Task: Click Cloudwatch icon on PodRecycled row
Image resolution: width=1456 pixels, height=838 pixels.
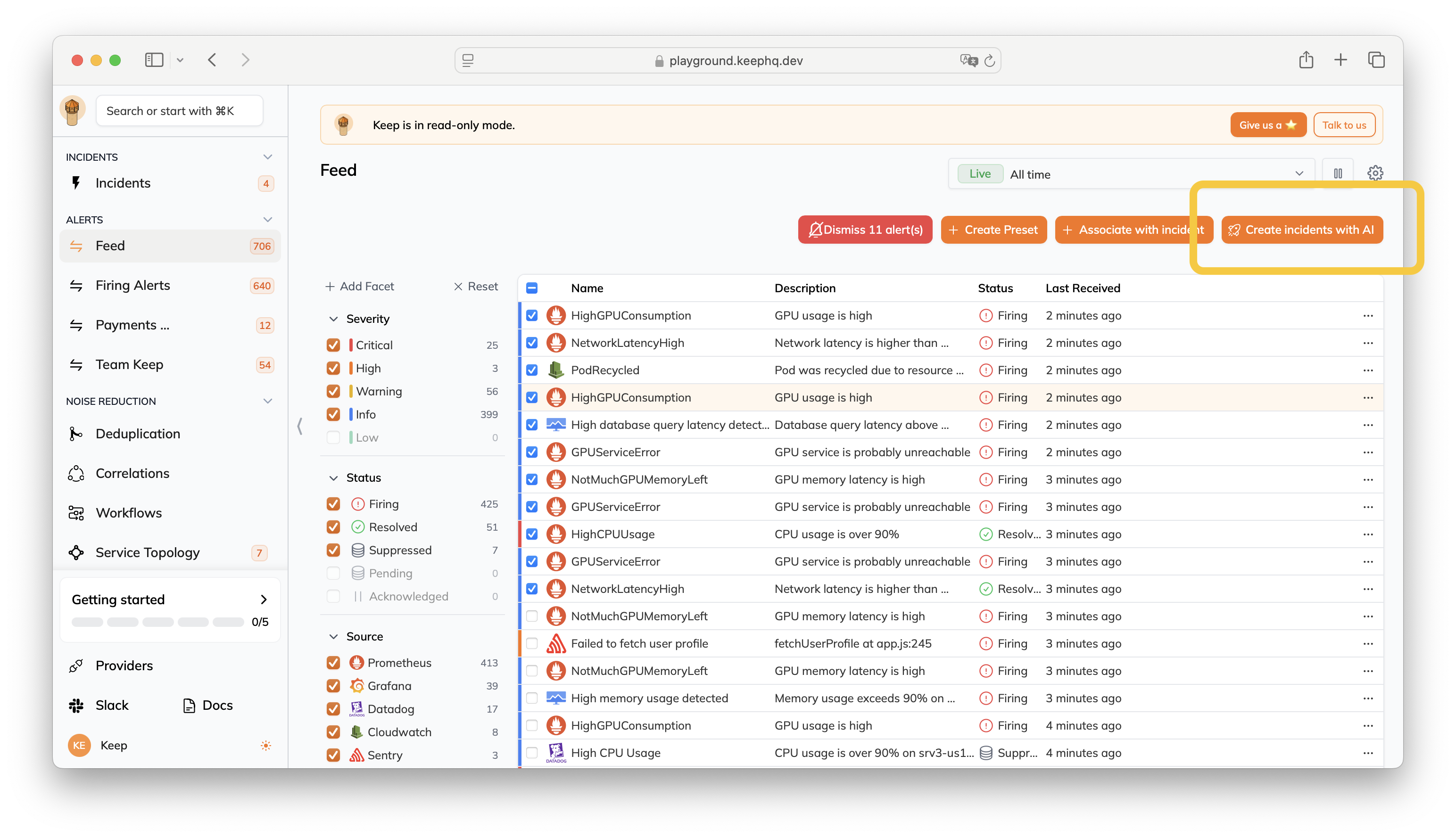Action: pos(555,370)
